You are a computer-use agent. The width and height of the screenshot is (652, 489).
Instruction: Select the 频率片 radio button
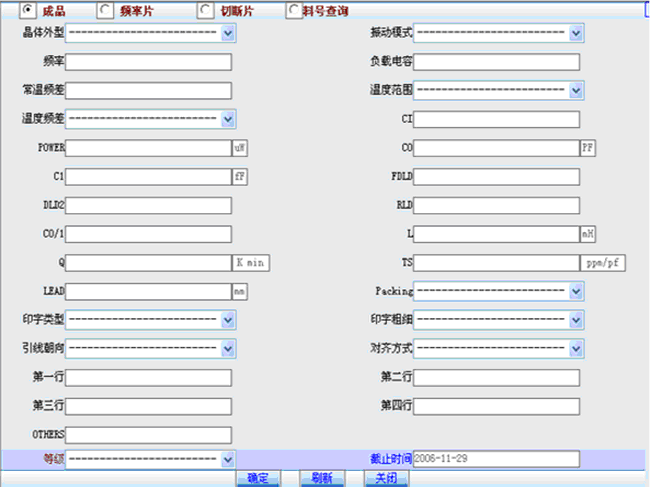105,10
